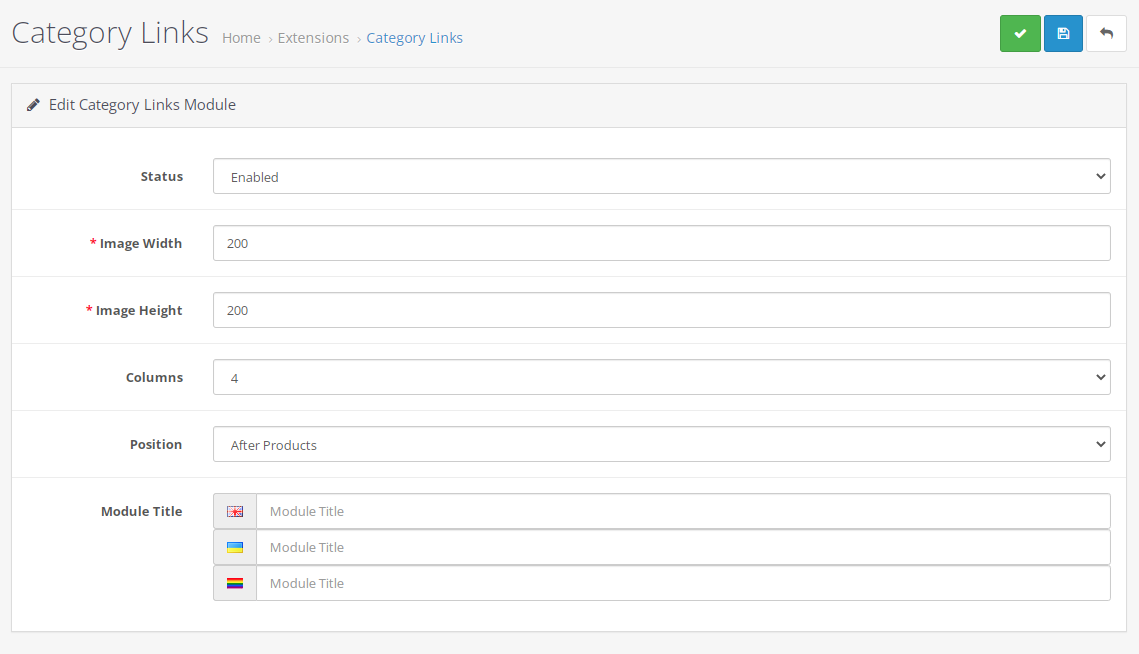
Task: Click the rainbow flag icon for Module Title
Action: (235, 584)
